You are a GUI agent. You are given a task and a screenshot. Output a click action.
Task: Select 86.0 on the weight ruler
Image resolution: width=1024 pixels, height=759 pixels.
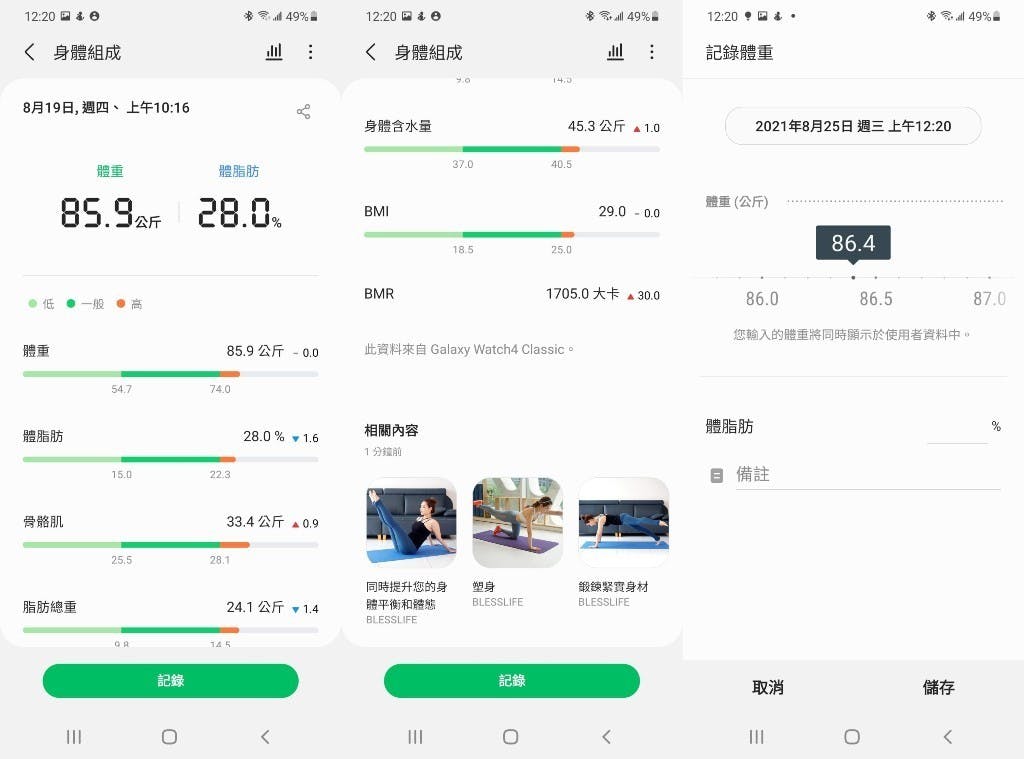(762, 299)
